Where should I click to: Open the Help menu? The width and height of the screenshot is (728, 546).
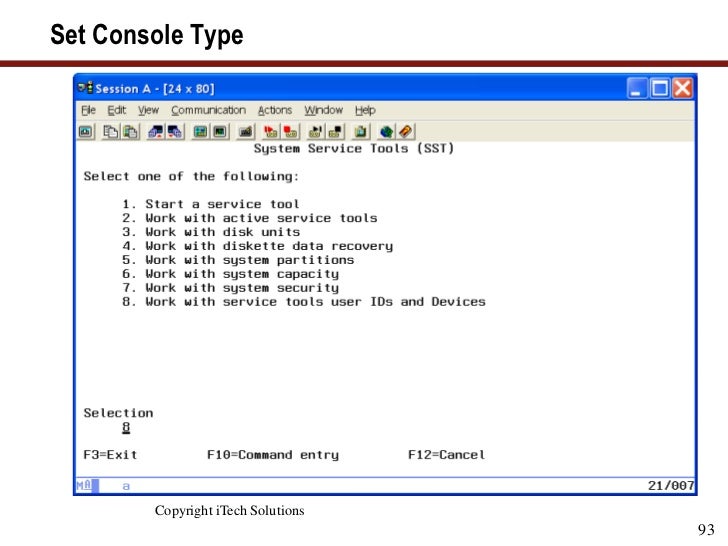click(x=365, y=110)
